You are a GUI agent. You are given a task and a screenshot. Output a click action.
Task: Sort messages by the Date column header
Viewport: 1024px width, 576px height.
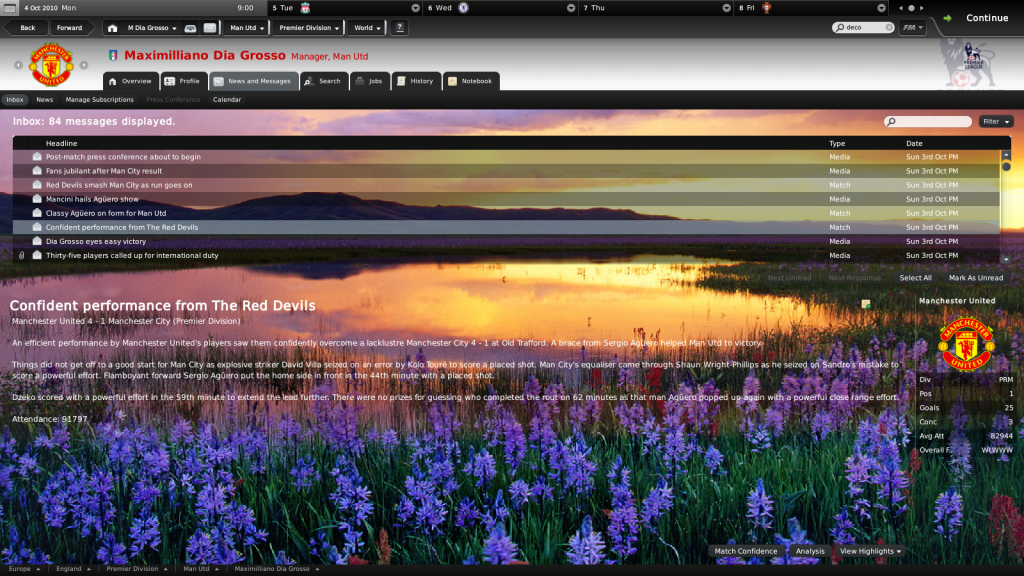coord(914,144)
